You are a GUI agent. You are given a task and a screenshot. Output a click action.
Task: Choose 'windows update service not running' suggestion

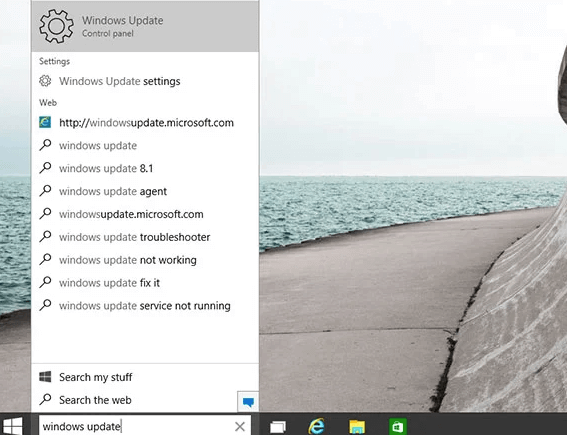pos(145,306)
